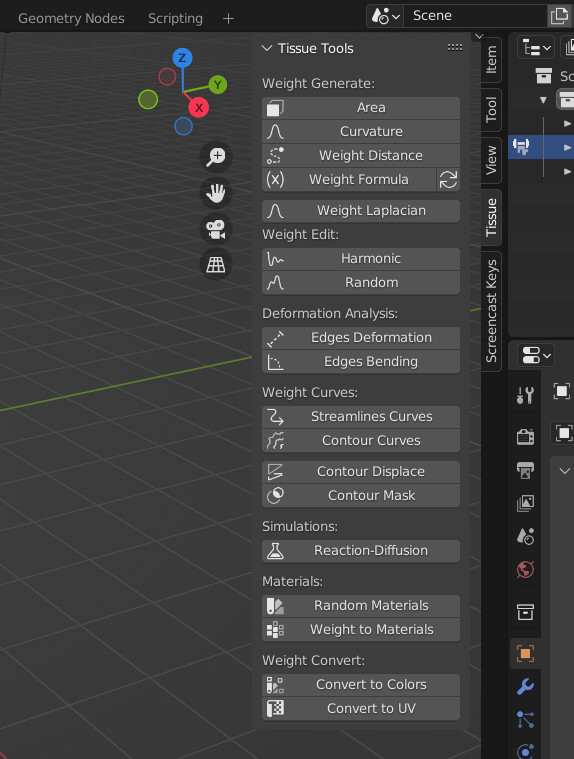Run the Weight Distance tool
This screenshot has width=574, height=759.
(x=361, y=156)
